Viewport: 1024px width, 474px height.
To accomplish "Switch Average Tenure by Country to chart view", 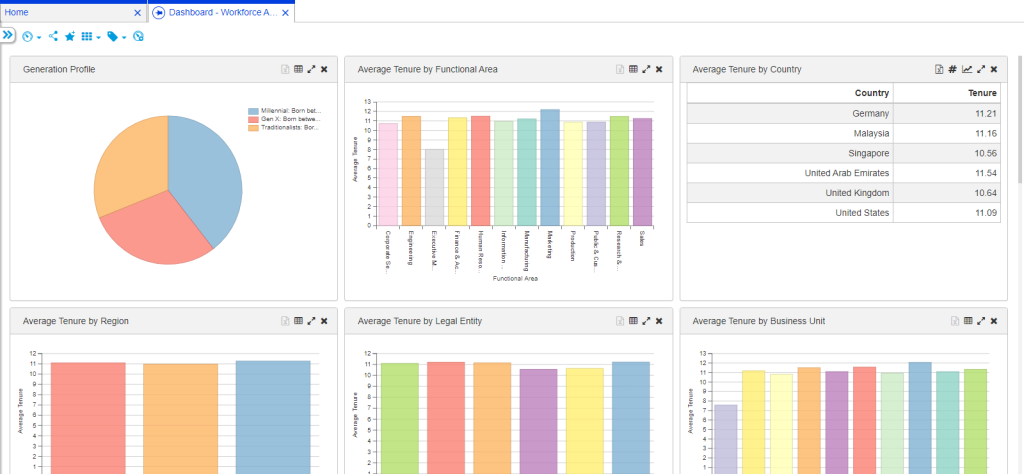I will (967, 69).
